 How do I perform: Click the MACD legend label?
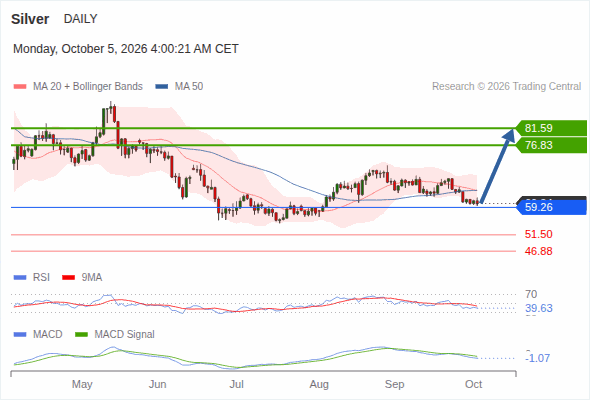coord(48,335)
